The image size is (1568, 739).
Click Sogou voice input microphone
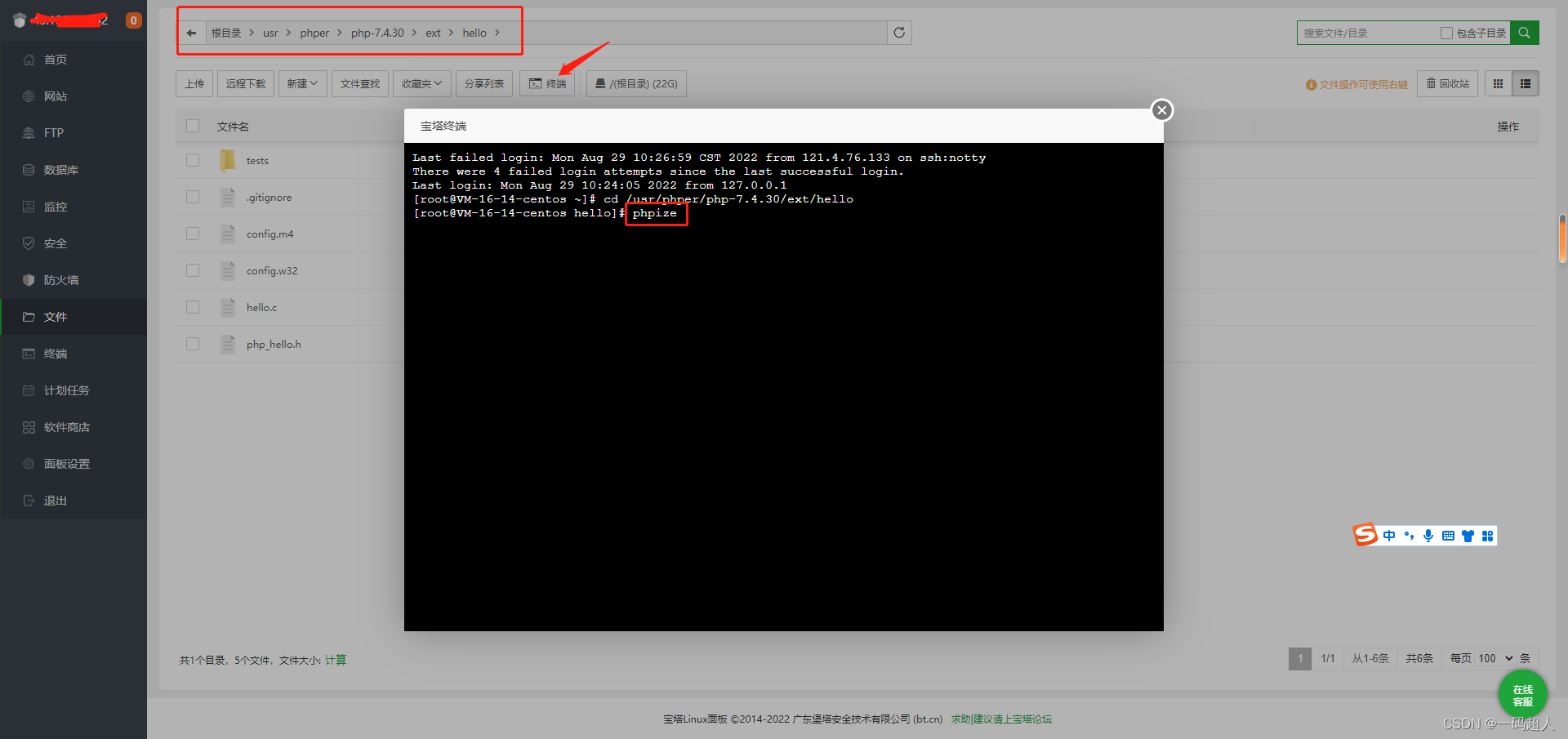click(1428, 536)
